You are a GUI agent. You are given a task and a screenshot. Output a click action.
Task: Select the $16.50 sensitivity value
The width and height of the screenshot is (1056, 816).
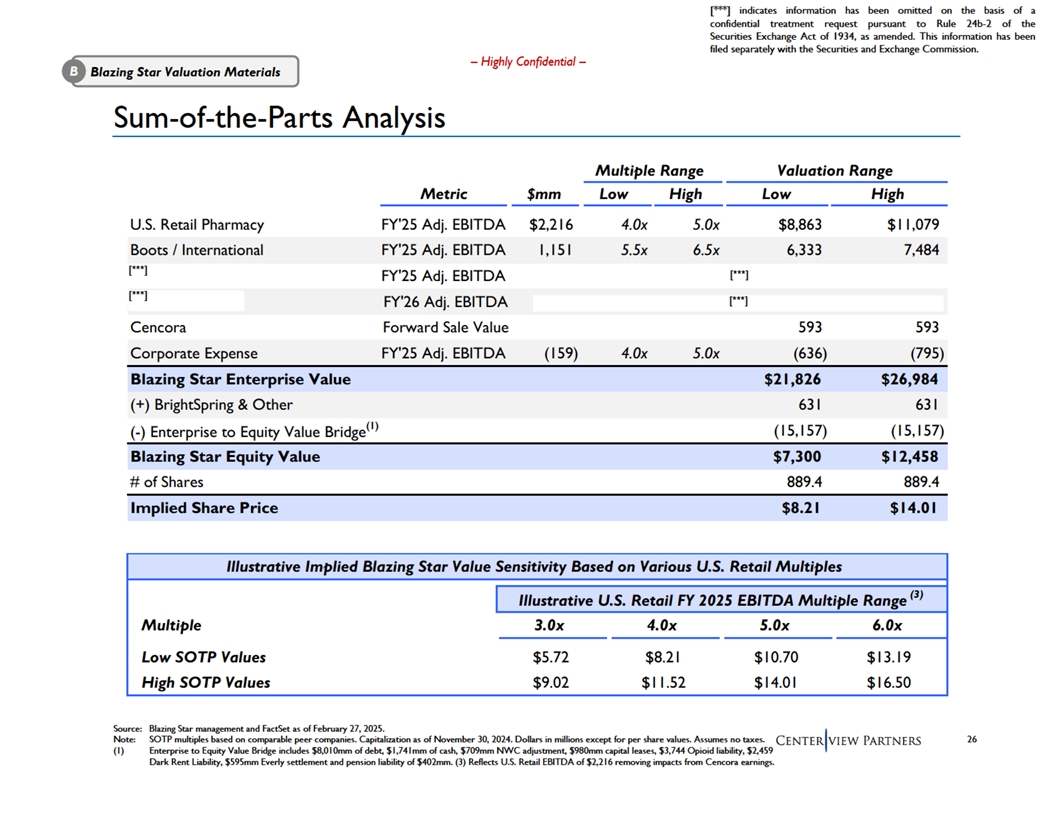click(889, 683)
